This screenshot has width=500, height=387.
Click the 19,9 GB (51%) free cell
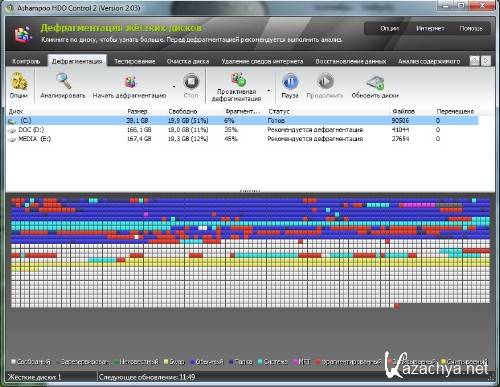188,121
